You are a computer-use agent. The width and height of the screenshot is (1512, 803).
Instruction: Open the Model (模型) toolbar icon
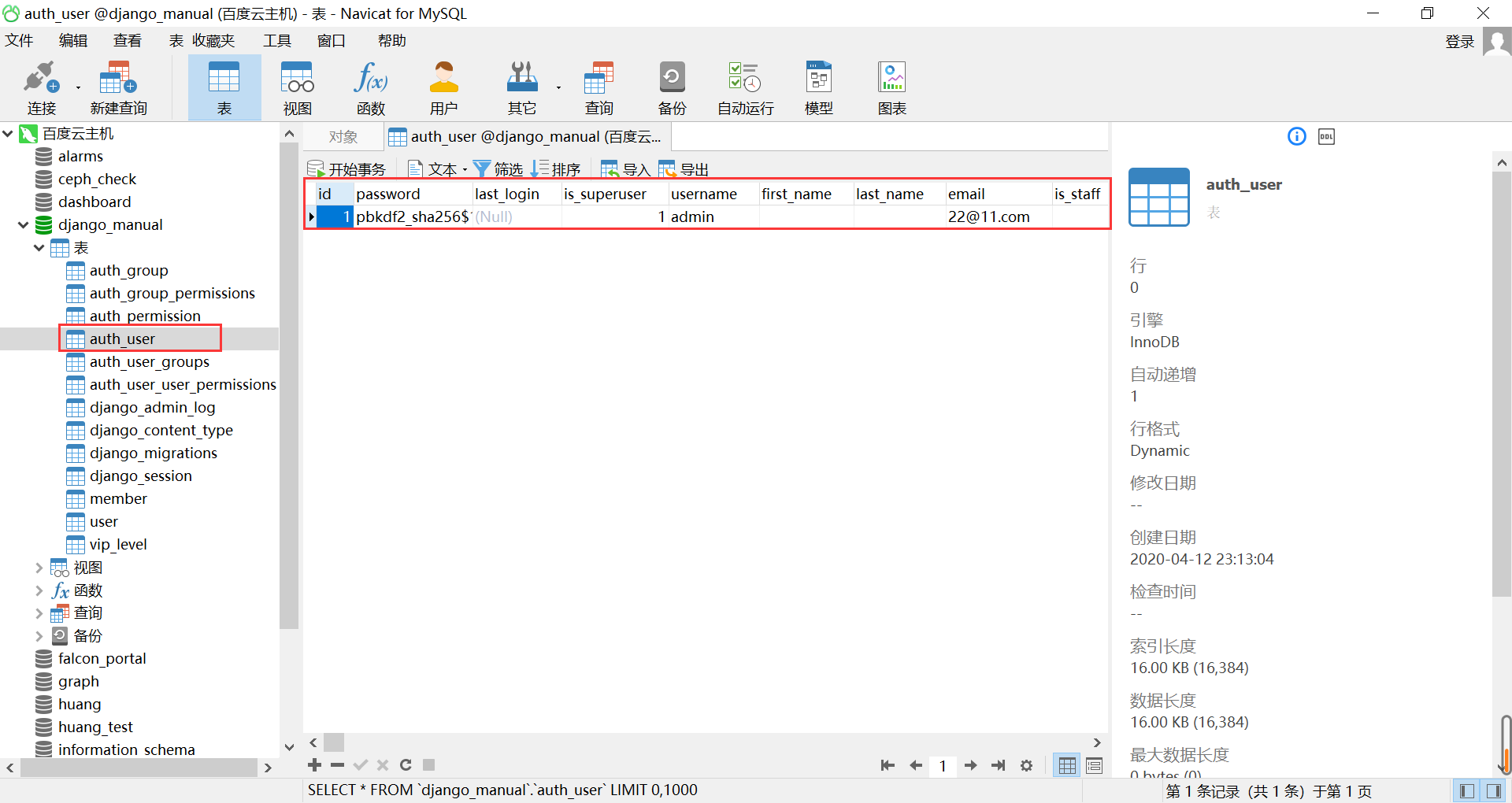pyautogui.click(x=819, y=87)
